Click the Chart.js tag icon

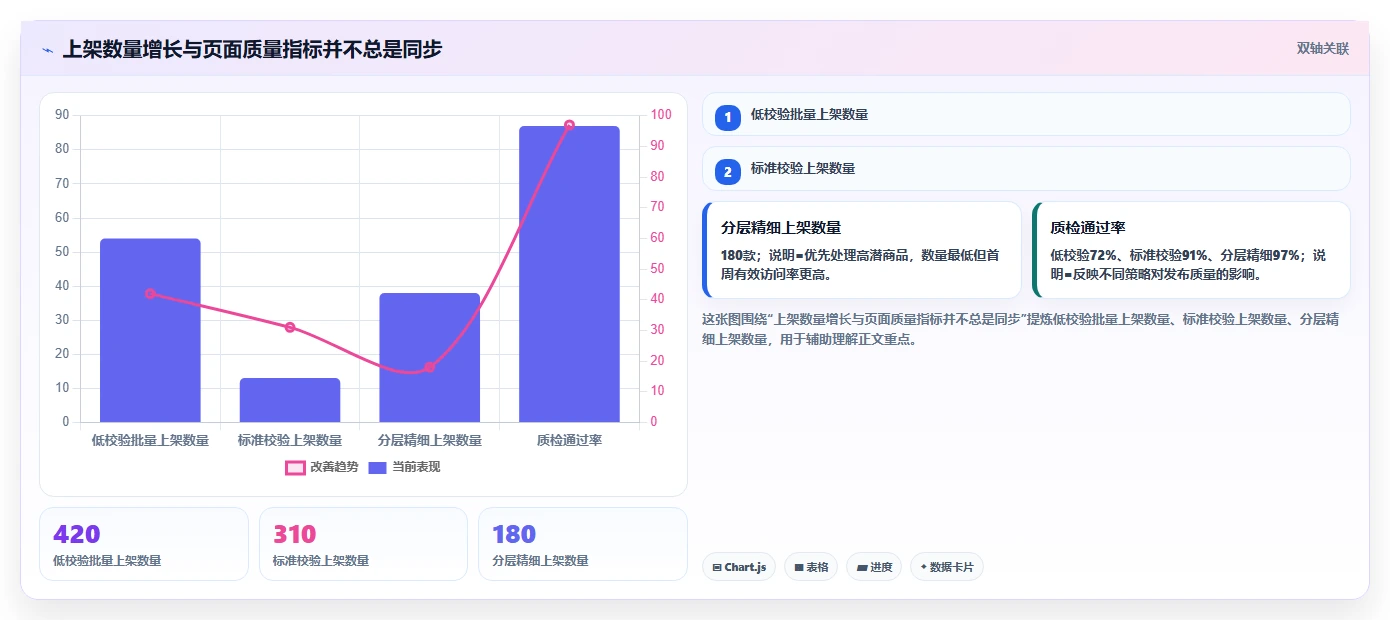tap(717, 568)
